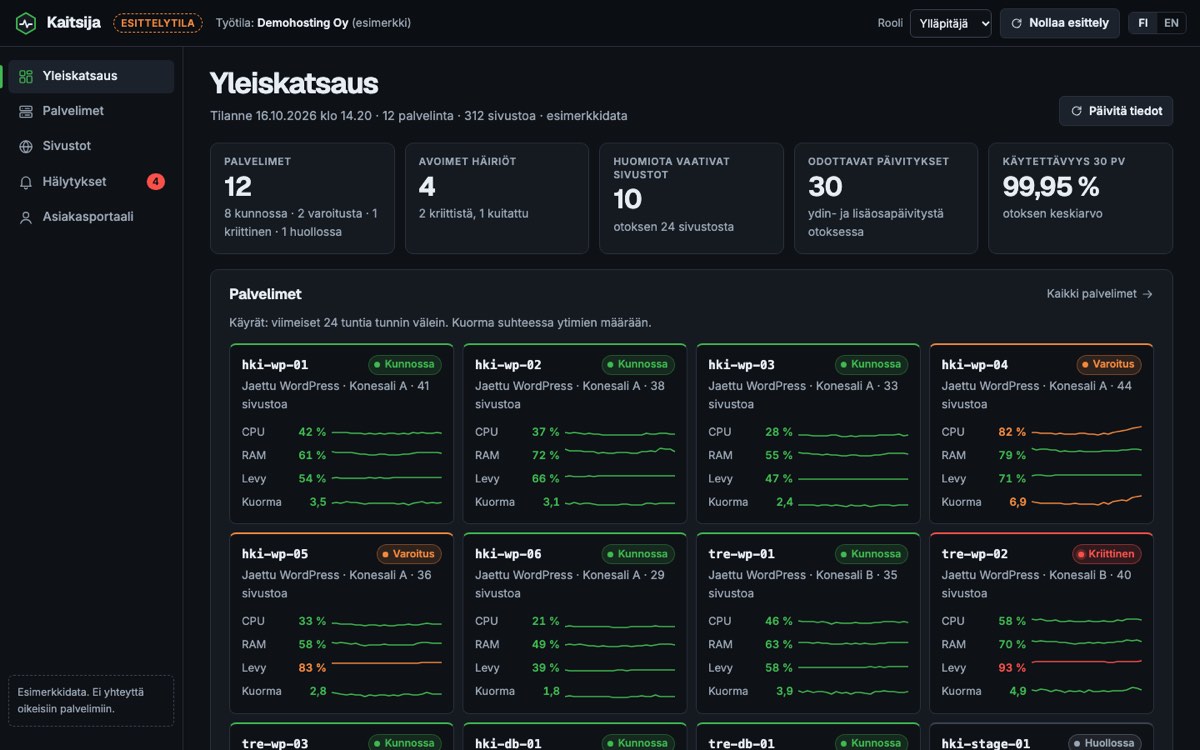This screenshot has width=1200, height=750.
Task: Click the Palvelimet server icon in sidebar
Action: click(26, 111)
